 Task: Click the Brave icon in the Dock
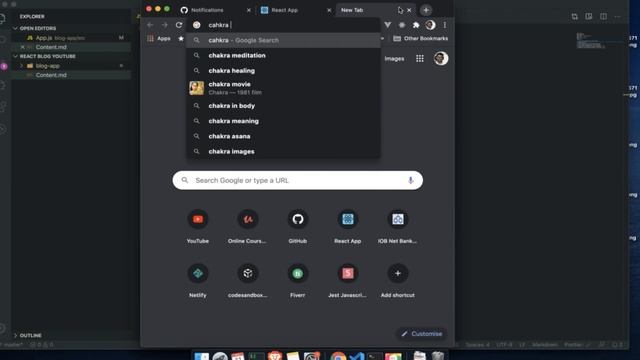coord(275,356)
